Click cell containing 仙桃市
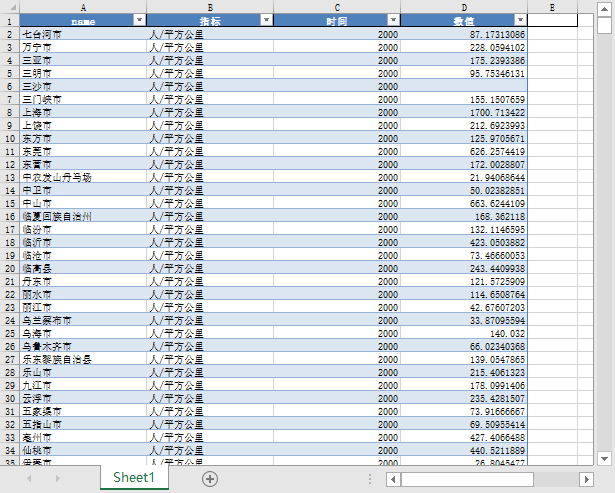 pyautogui.click(x=83, y=450)
